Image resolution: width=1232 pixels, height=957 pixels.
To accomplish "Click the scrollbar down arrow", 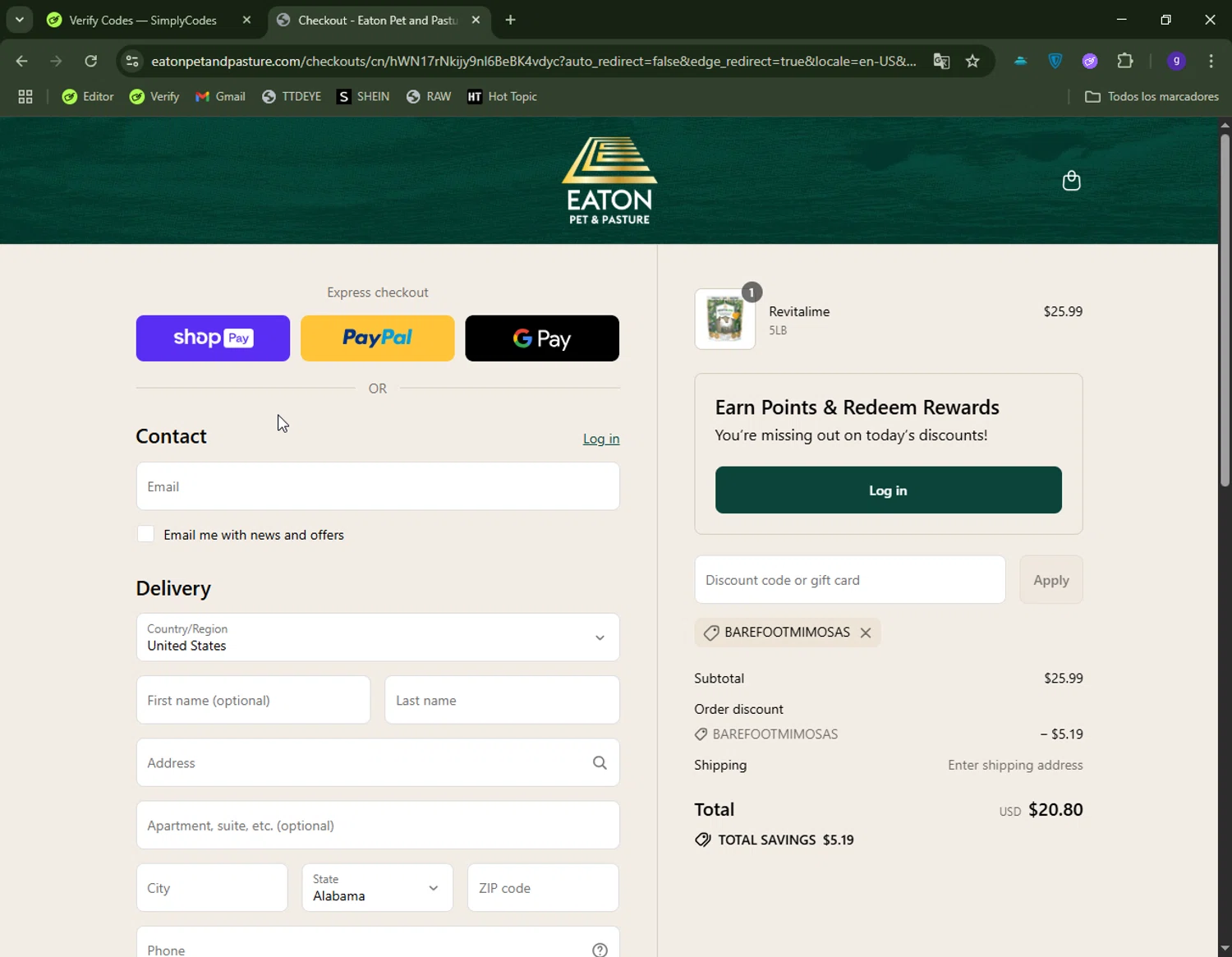I will 1225,949.
